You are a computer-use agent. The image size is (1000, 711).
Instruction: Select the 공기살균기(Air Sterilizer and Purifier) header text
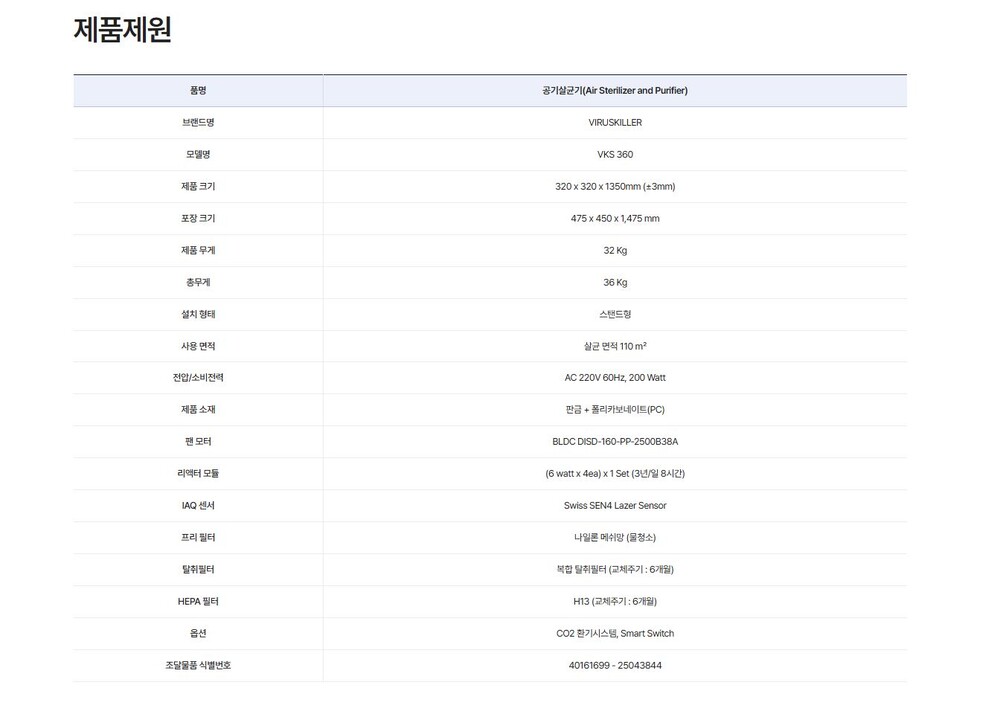[x=614, y=90]
